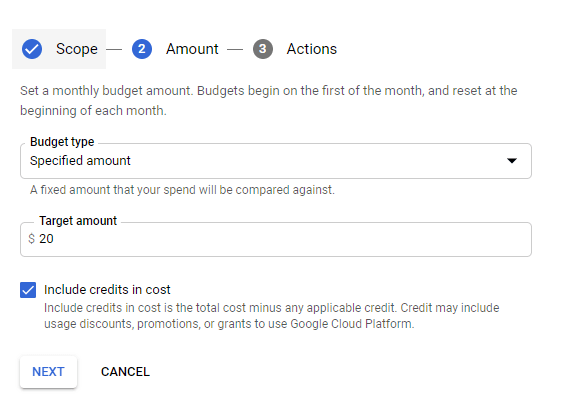Click the value 20 in Target amount
565x419 pixels.
pyautogui.click(x=46, y=239)
